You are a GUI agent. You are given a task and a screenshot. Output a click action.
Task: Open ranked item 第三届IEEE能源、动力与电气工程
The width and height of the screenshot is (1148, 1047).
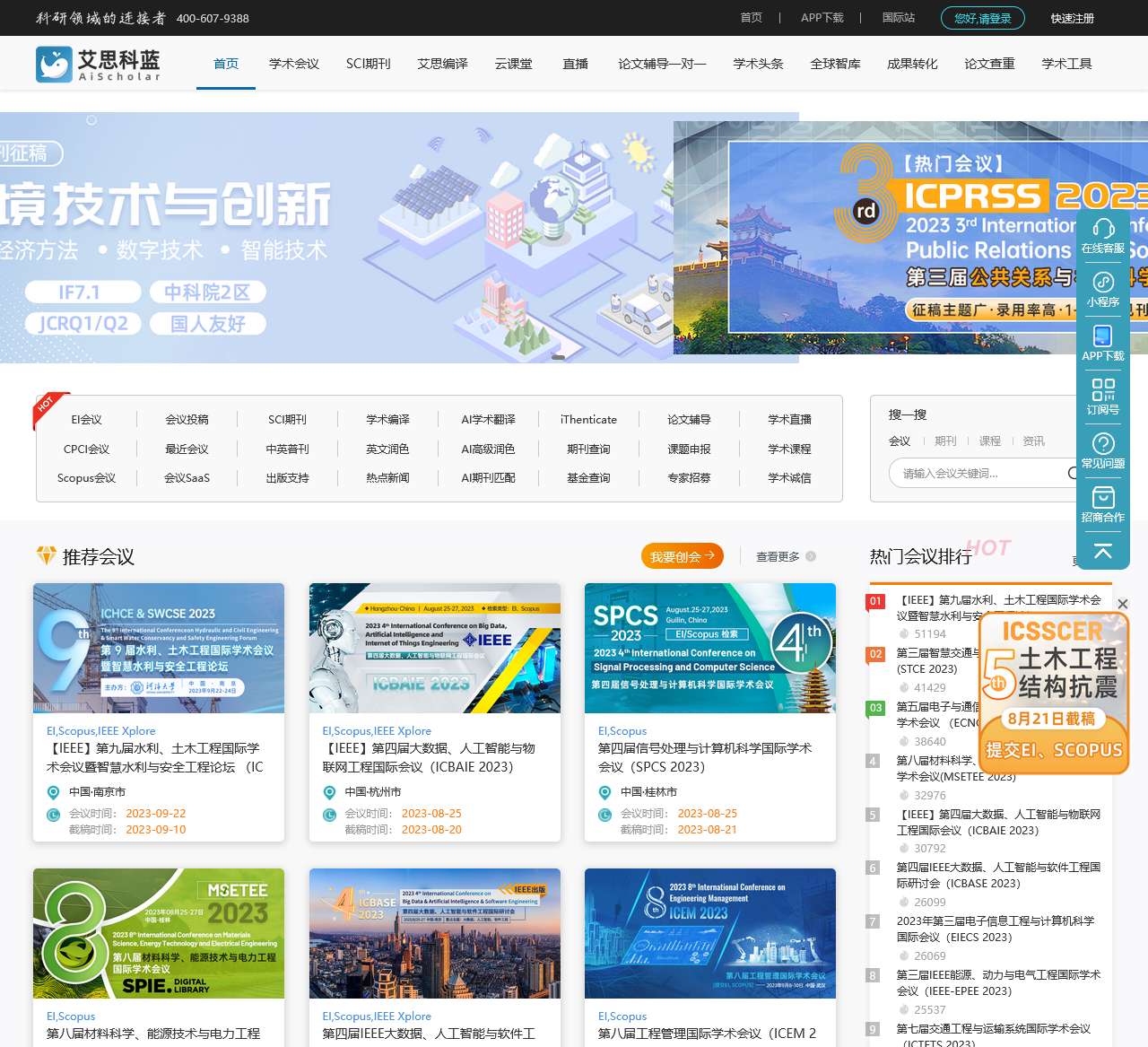[x=998, y=983]
